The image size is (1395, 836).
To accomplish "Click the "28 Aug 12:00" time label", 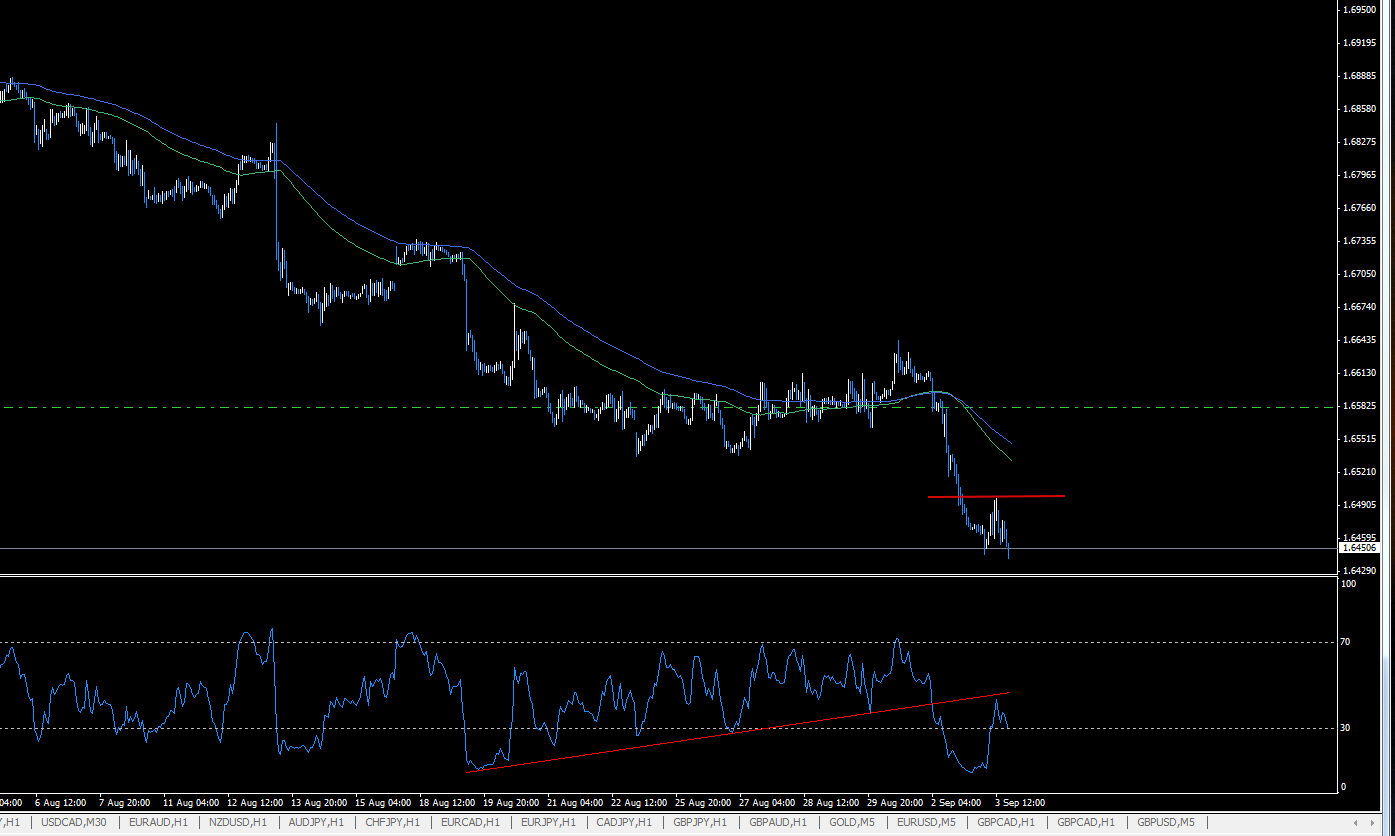I will [832, 803].
